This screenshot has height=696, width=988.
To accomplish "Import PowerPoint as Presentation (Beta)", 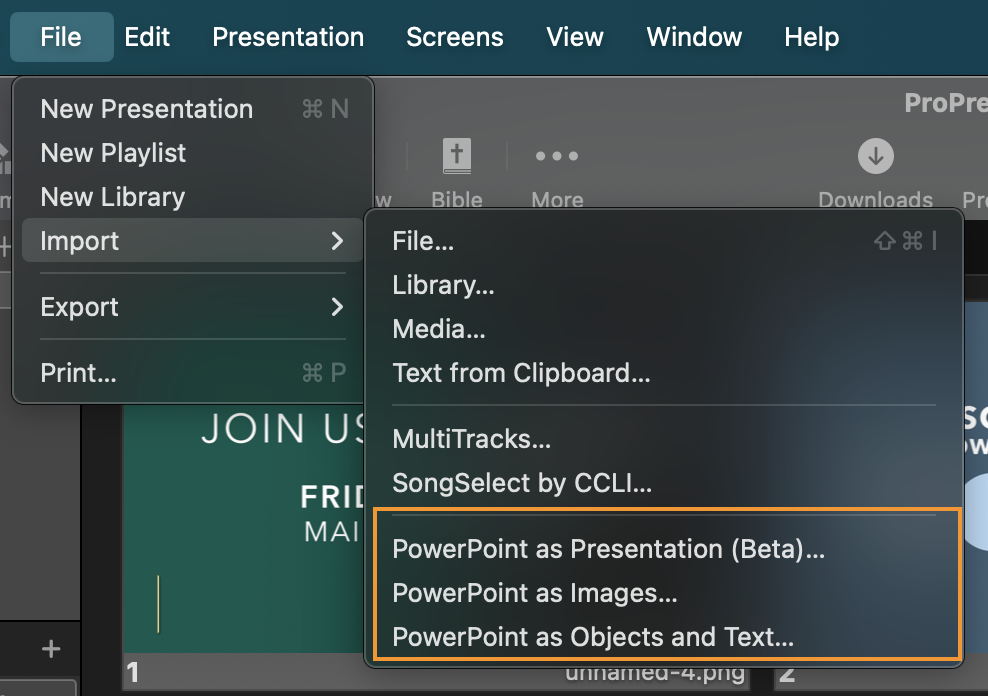I will tap(608, 549).
